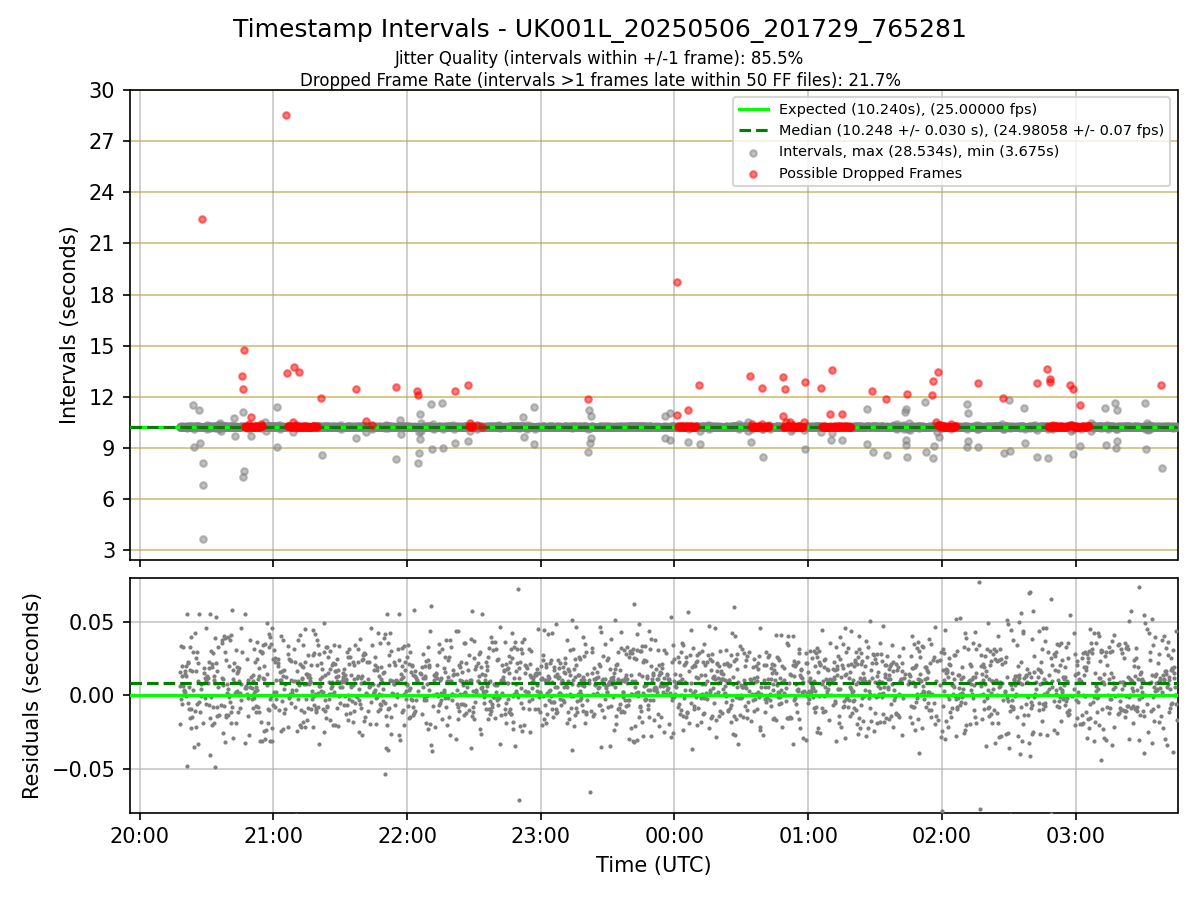Click the chart title "Timestamp Intervals - UK001L_20250506_201729_765281"

pos(600,29)
